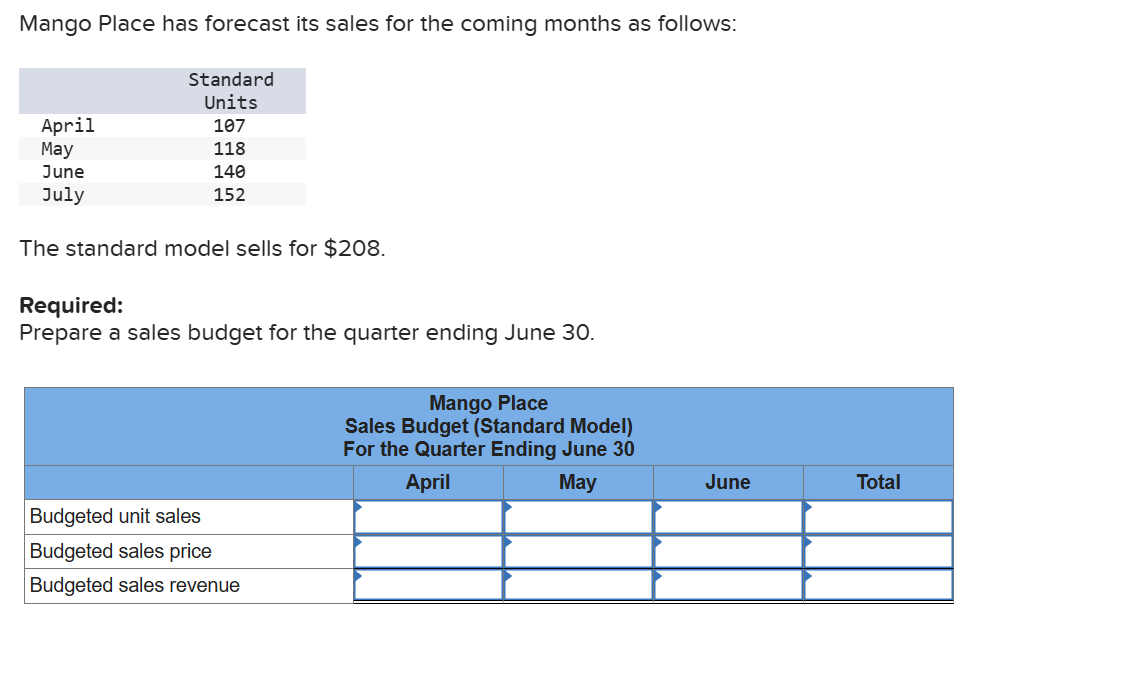Select April budgeted sales revenue cell

(428, 585)
